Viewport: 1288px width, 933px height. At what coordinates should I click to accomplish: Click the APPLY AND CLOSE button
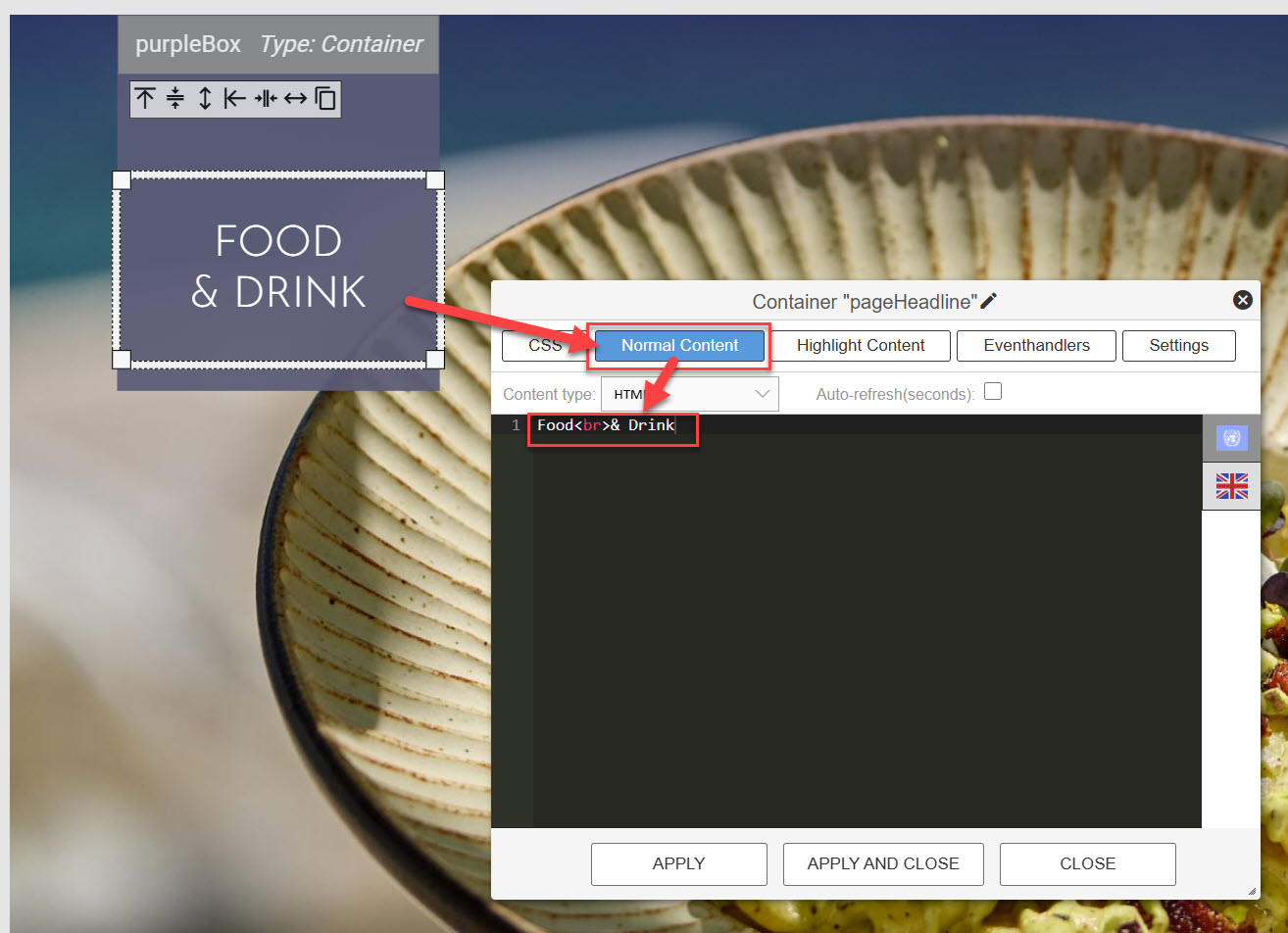pos(883,863)
